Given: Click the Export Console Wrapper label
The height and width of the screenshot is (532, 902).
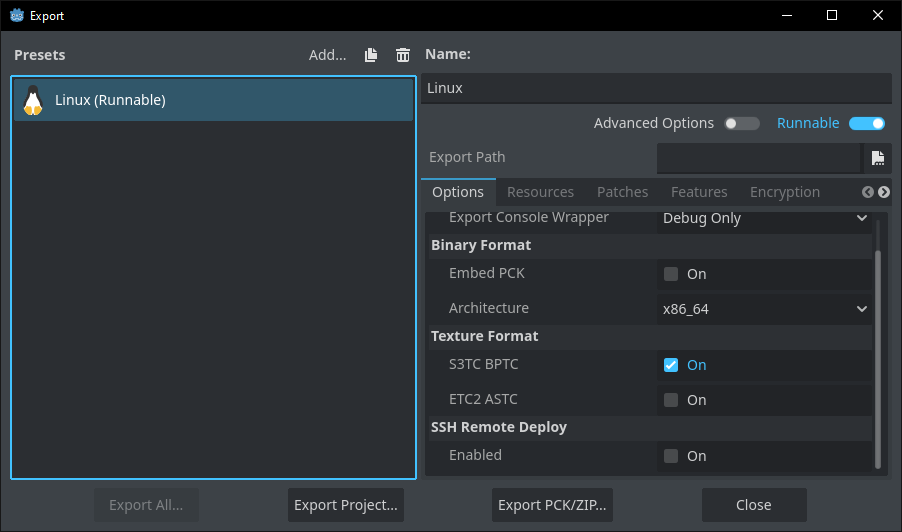Looking at the screenshot, I should [x=529, y=218].
